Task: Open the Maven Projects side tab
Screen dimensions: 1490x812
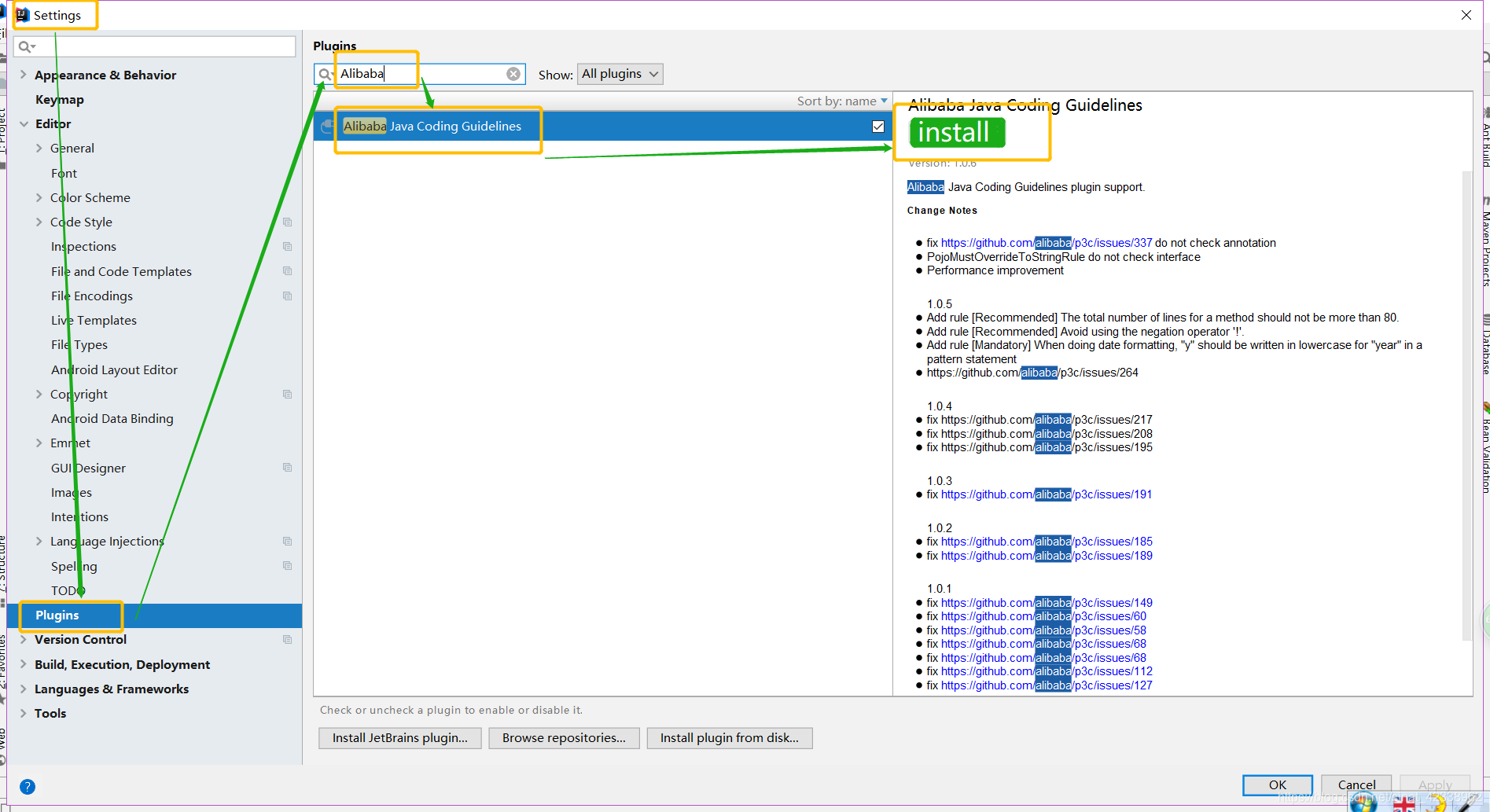Action: pos(1484,242)
